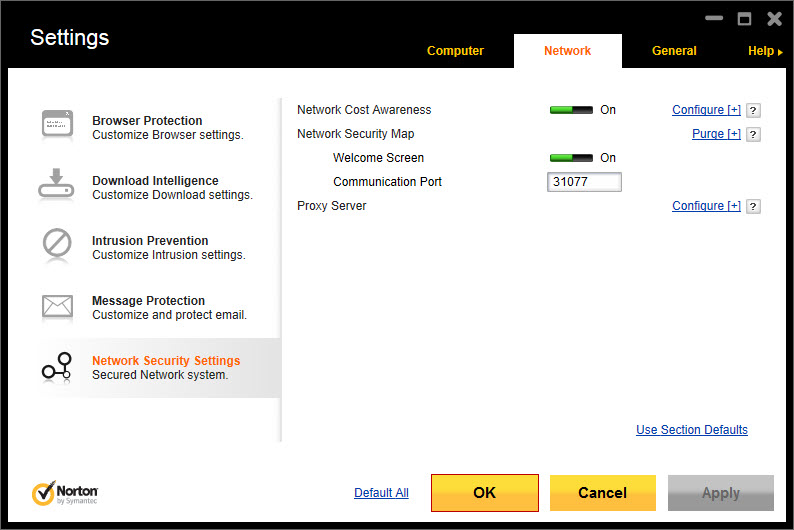Select the Network tab

[x=568, y=51]
